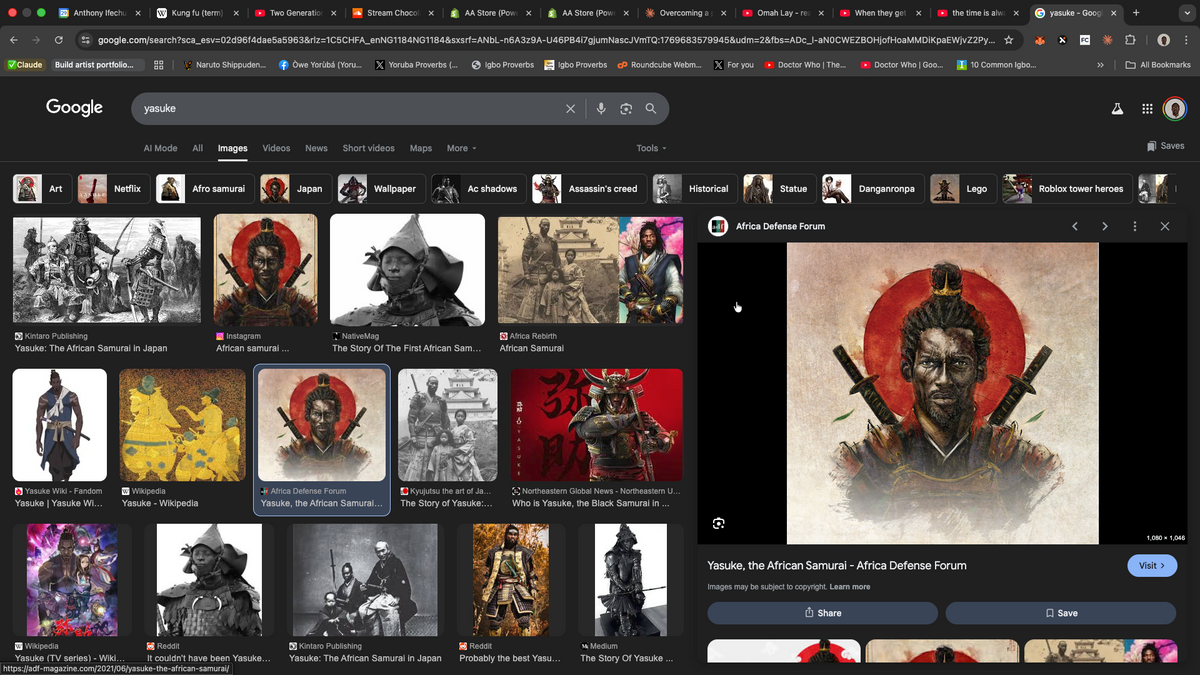
Task: Reload the current page
Action: 59,40
